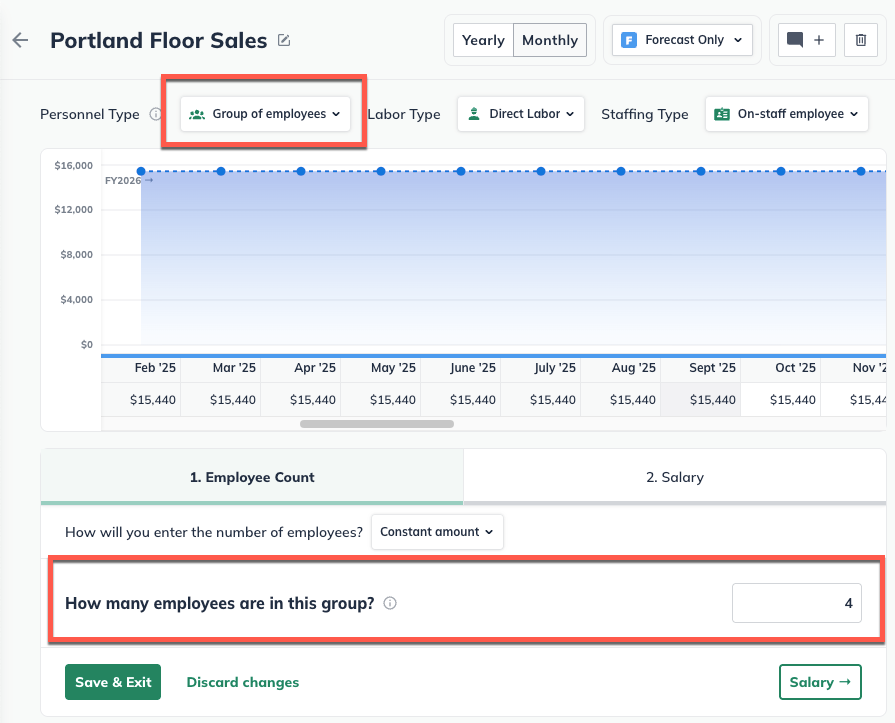Go back with the left arrow icon
Screen dimensions: 895x723
tap(21, 41)
